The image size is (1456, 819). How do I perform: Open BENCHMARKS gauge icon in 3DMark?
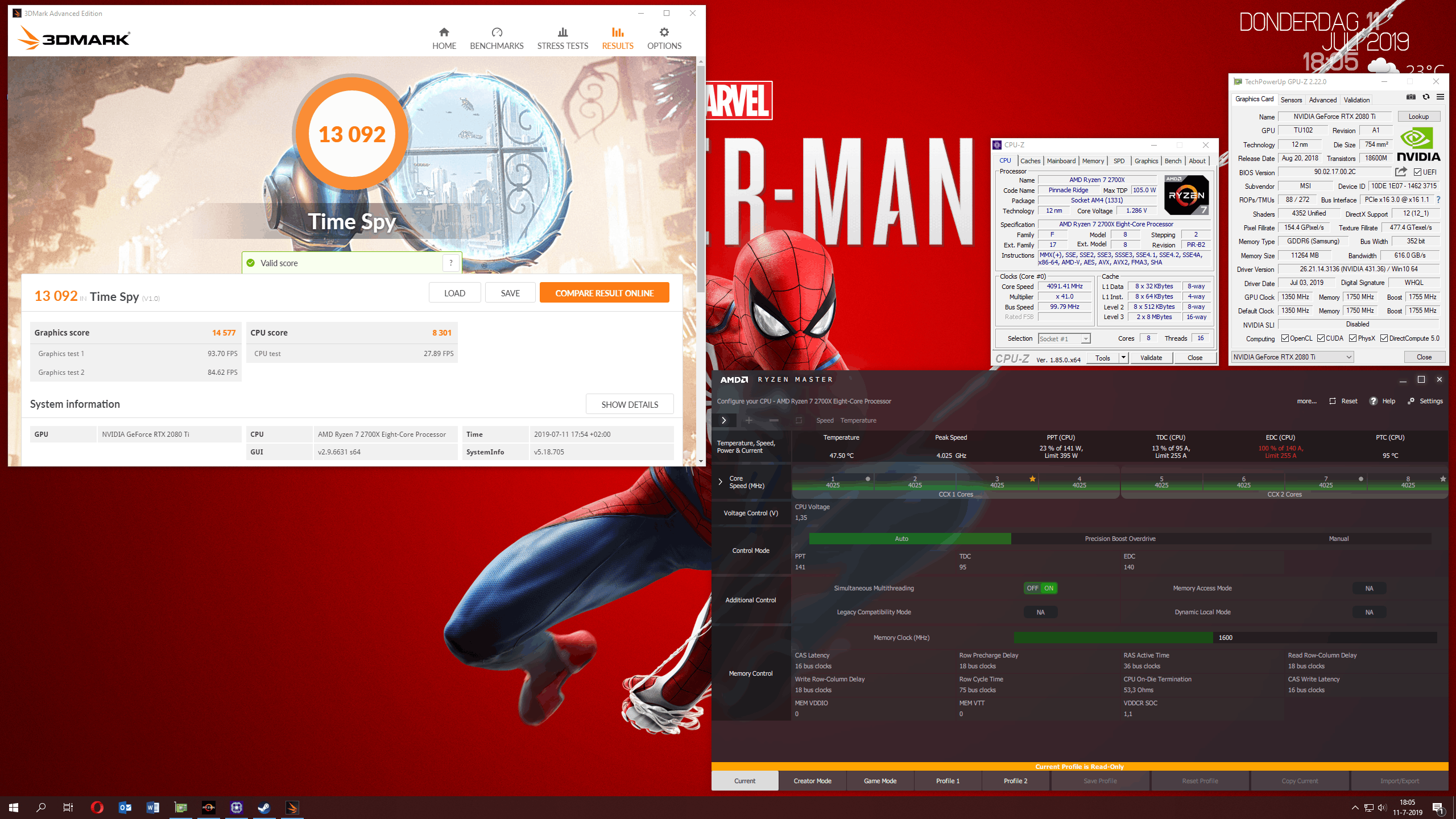click(497, 32)
